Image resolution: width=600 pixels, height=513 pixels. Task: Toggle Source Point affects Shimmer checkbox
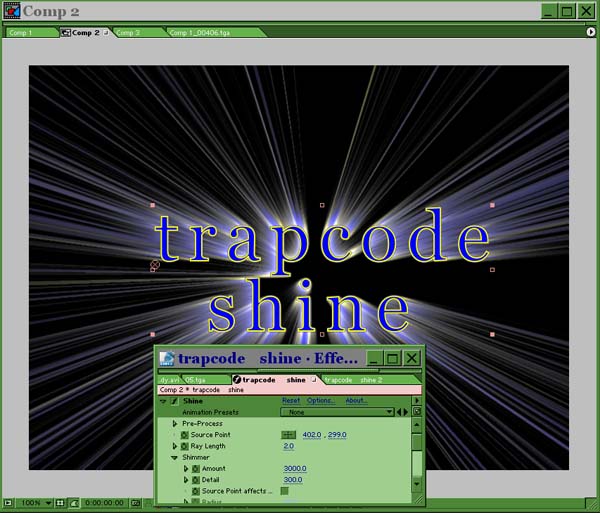click(x=285, y=491)
